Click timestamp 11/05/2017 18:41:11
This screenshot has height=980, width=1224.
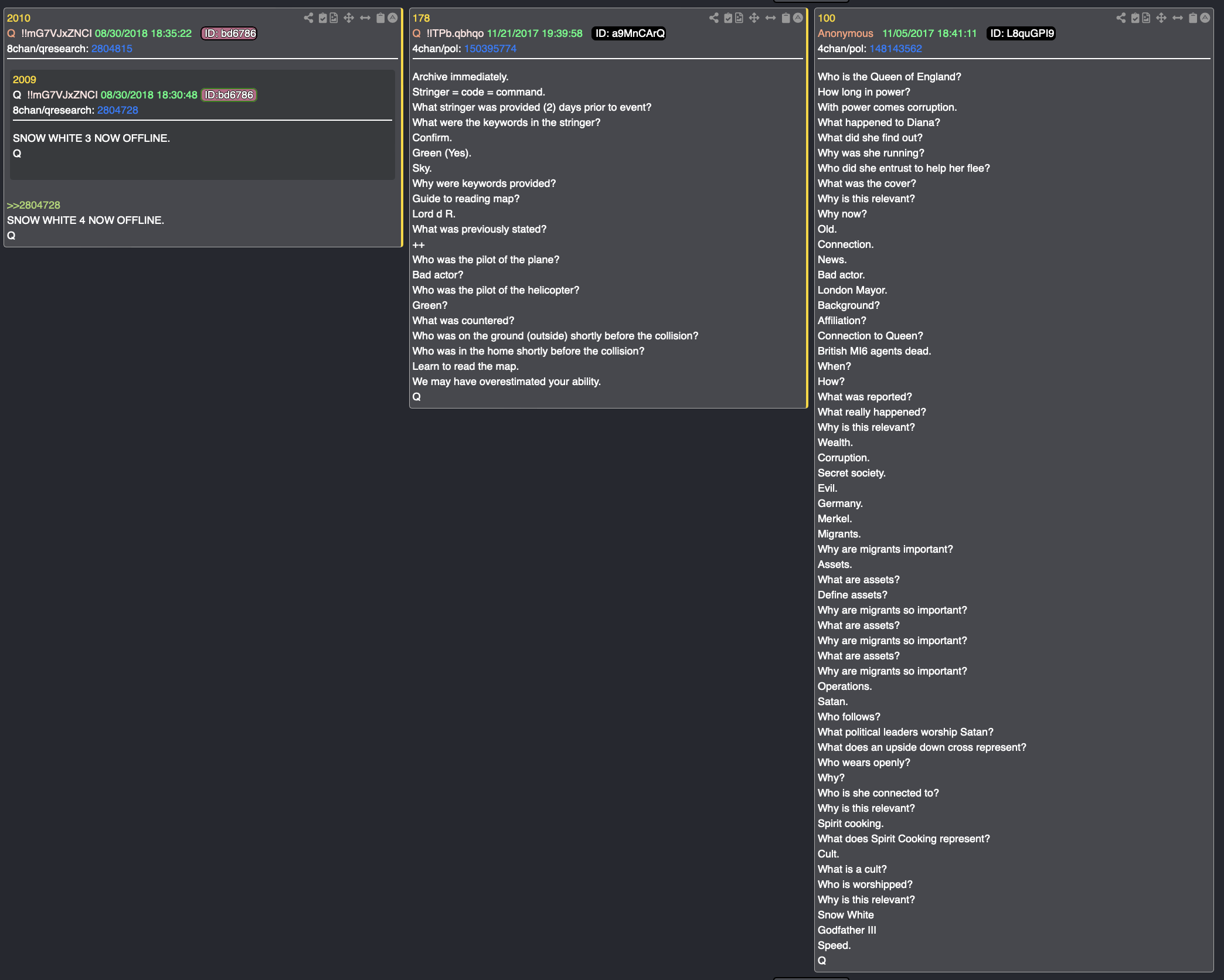930,33
